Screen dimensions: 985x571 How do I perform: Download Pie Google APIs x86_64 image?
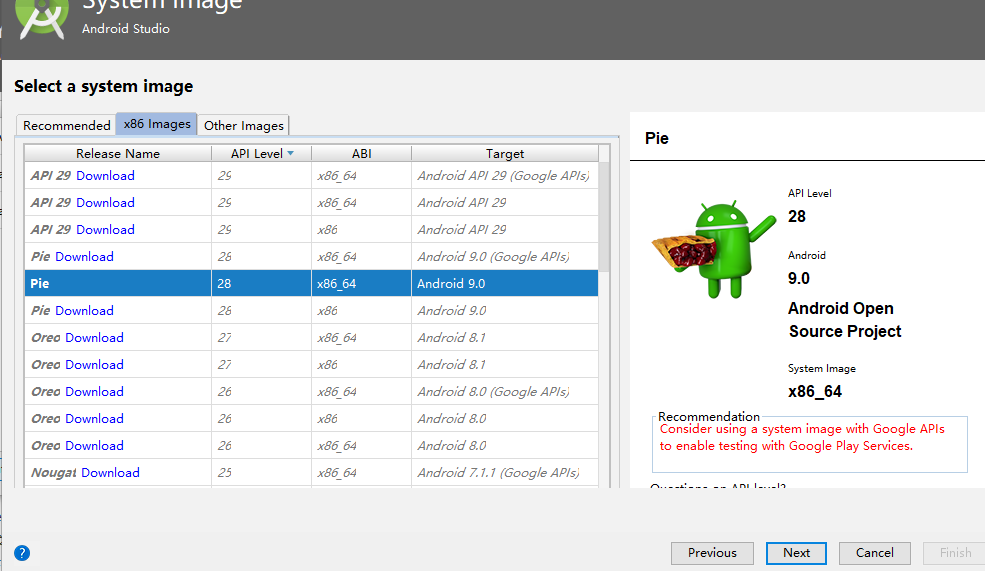click(x=84, y=256)
